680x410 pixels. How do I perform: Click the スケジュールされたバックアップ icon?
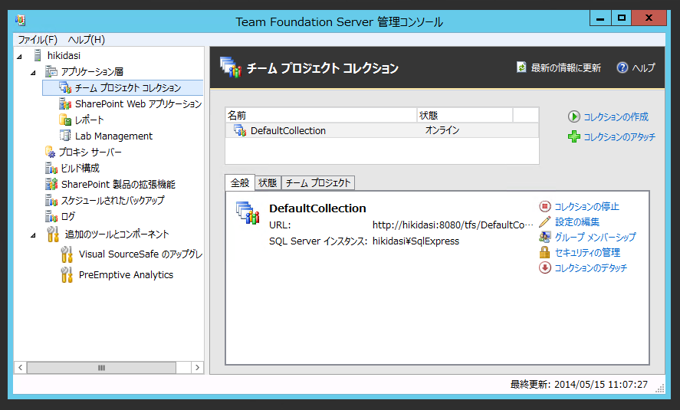[51, 200]
